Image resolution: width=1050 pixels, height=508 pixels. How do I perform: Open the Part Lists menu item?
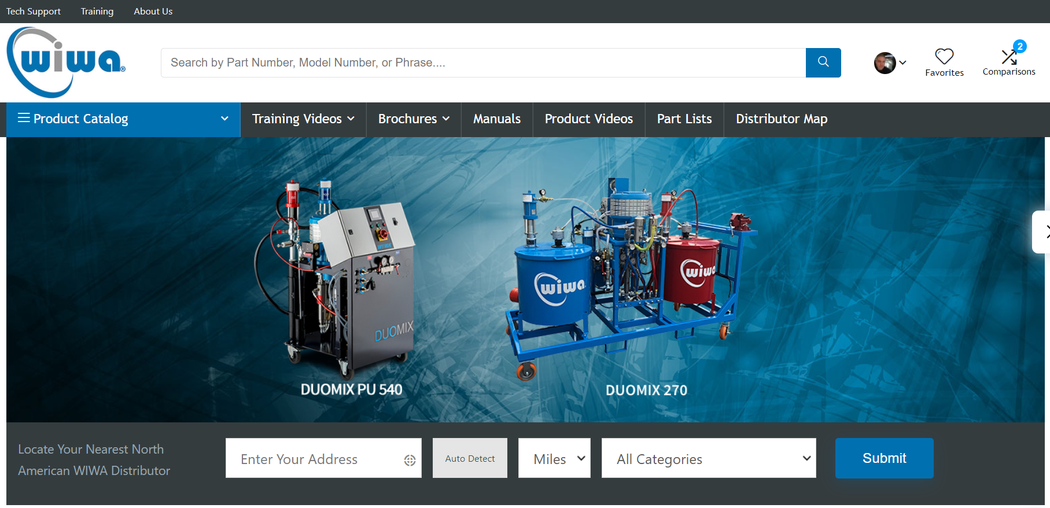[x=684, y=118]
